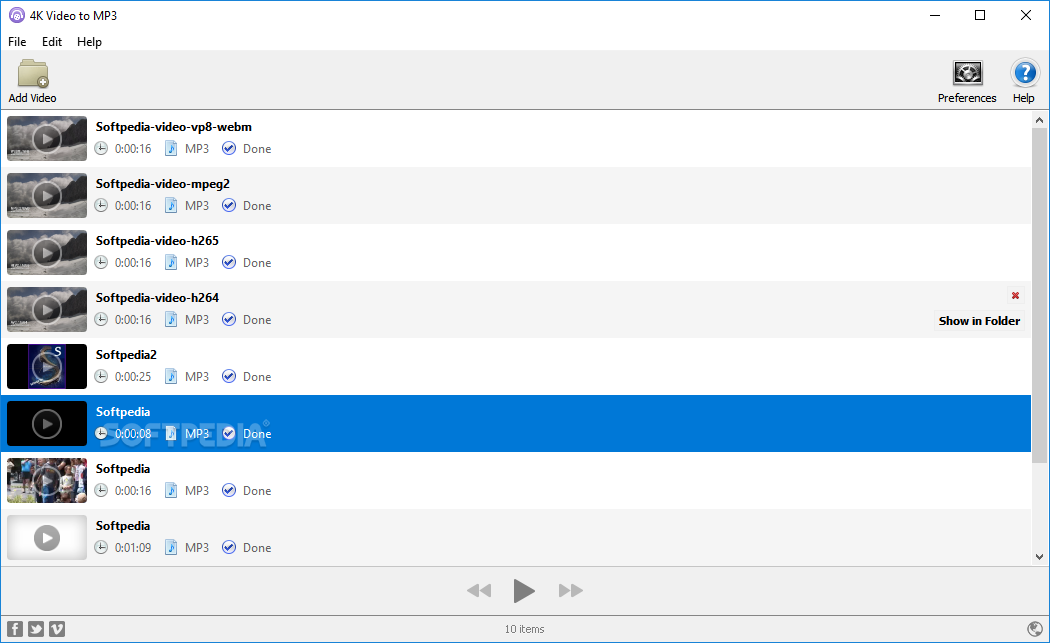Skip to next track with fast-forward button
This screenshot has height=643, width=1050.
(x=571, y=591)
